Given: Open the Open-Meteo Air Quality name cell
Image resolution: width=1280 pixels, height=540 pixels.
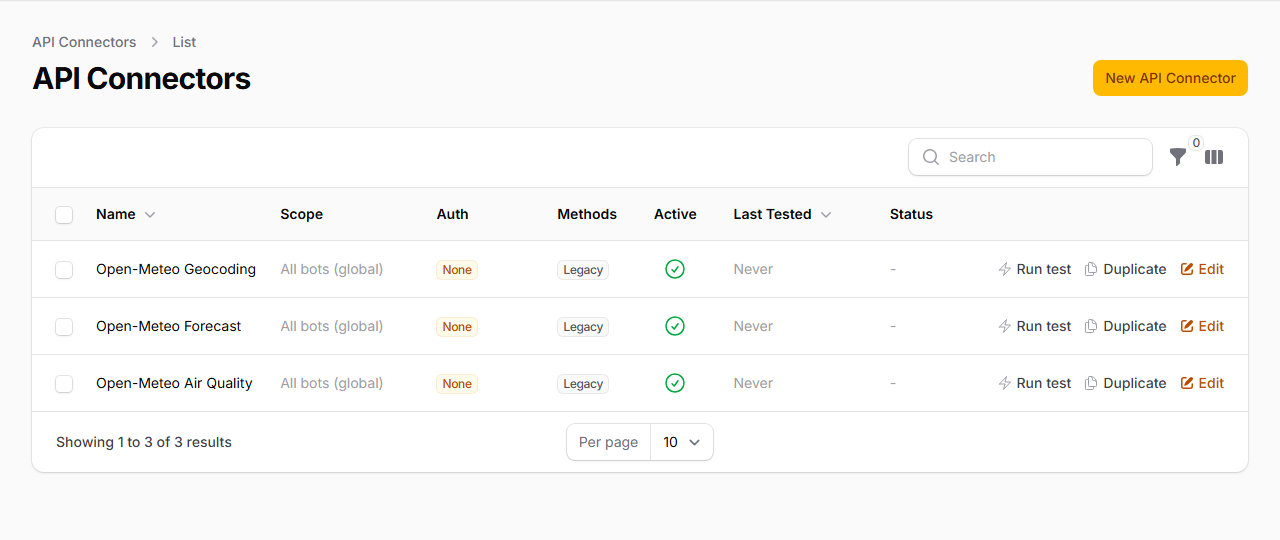Looking at the screenshot, I should 174,383.
